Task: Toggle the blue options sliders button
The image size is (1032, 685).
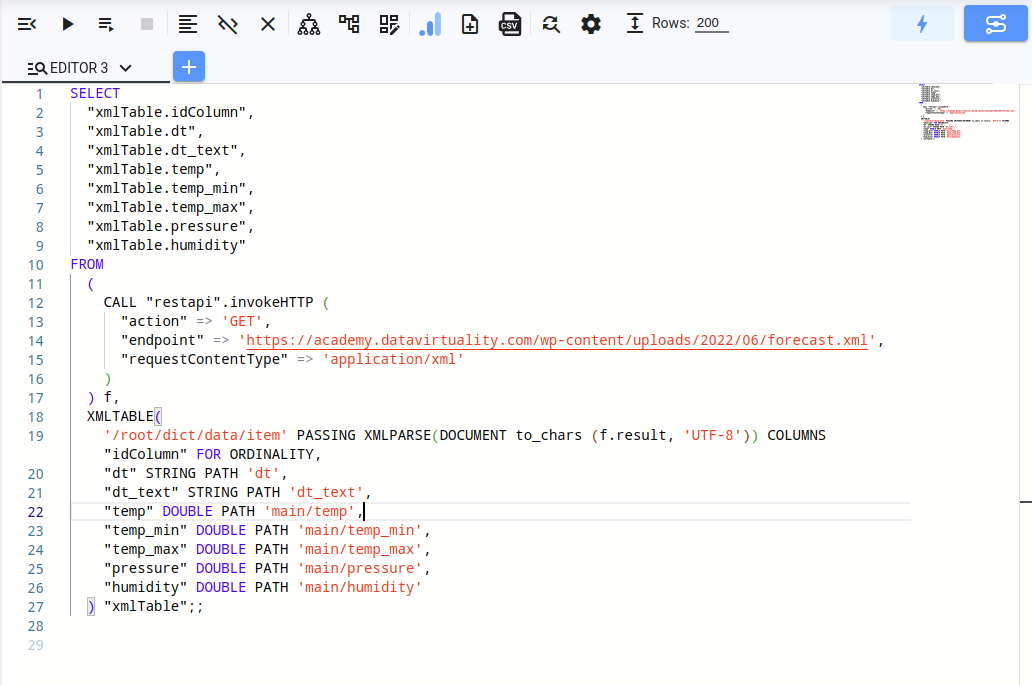Action: coord(995,24)
